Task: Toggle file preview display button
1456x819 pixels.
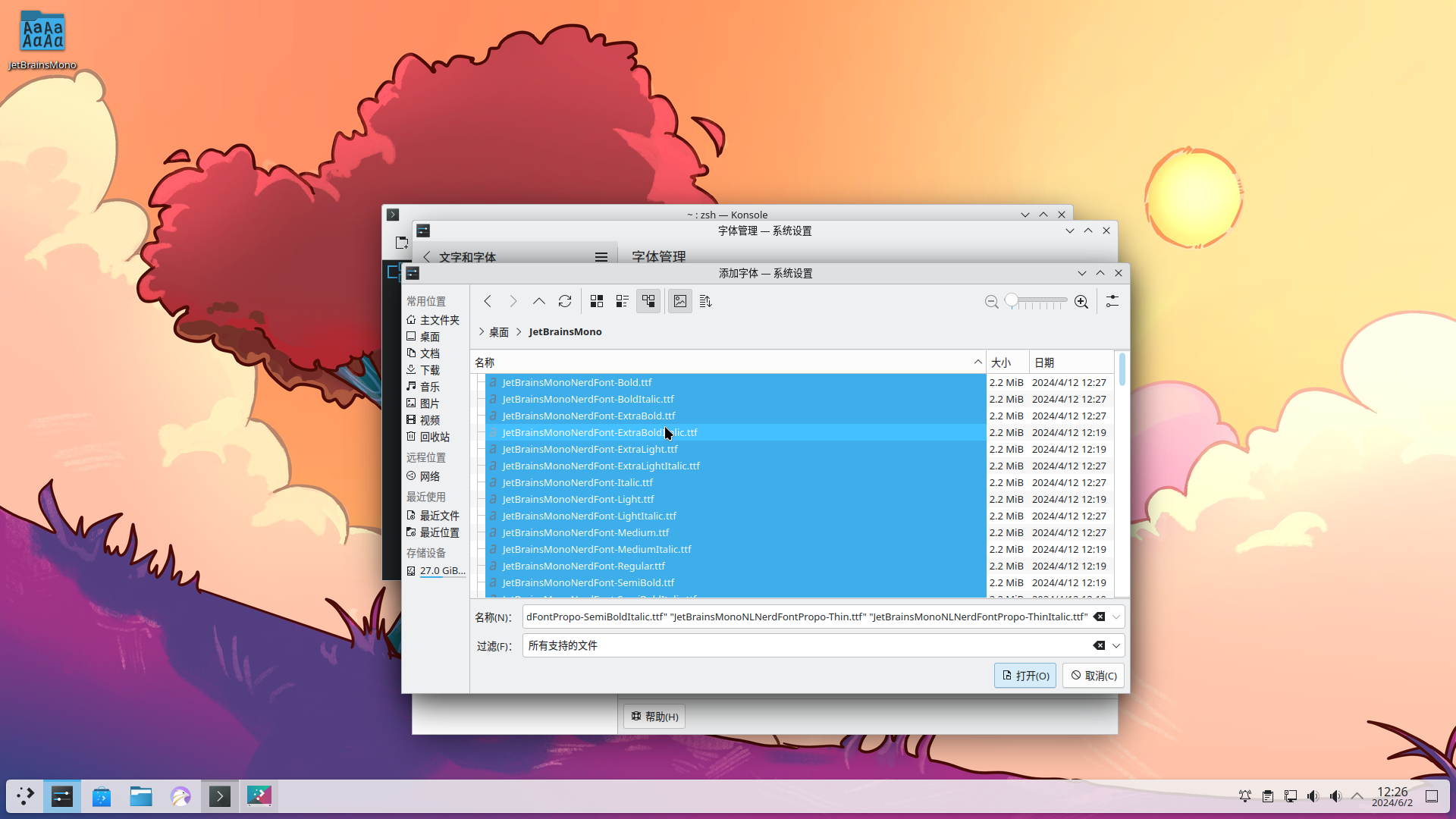Action: [x=680, y=302]
